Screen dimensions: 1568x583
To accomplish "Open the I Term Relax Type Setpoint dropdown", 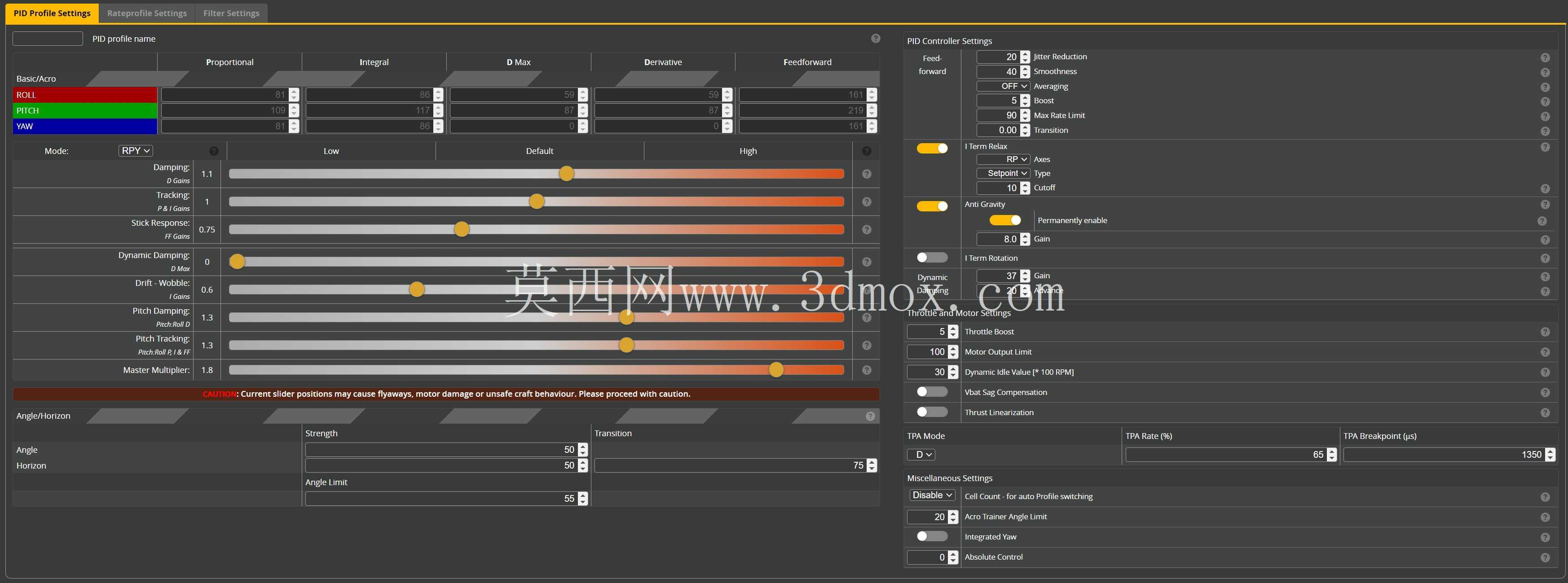I will click(x=1003, y=173).
